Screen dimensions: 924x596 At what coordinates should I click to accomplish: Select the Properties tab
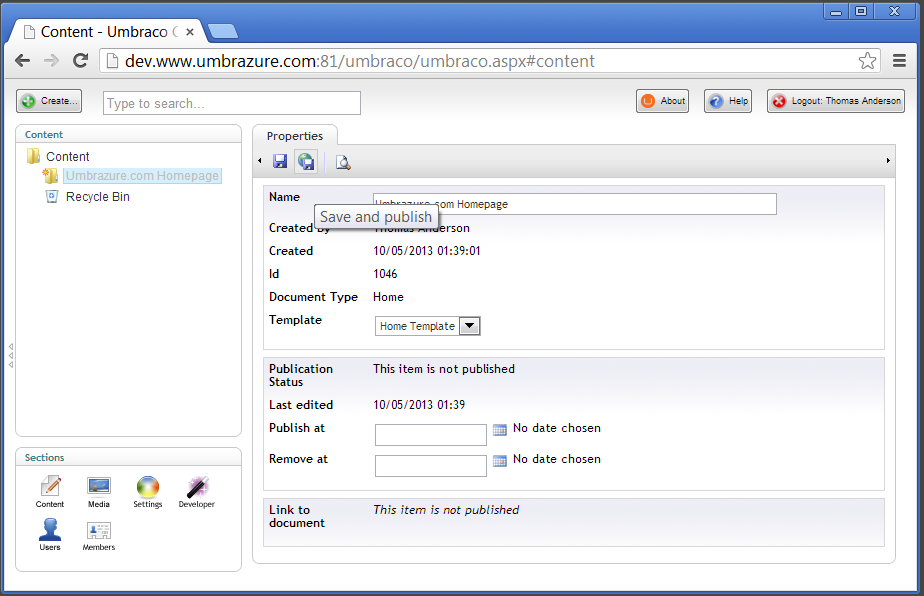295,136
